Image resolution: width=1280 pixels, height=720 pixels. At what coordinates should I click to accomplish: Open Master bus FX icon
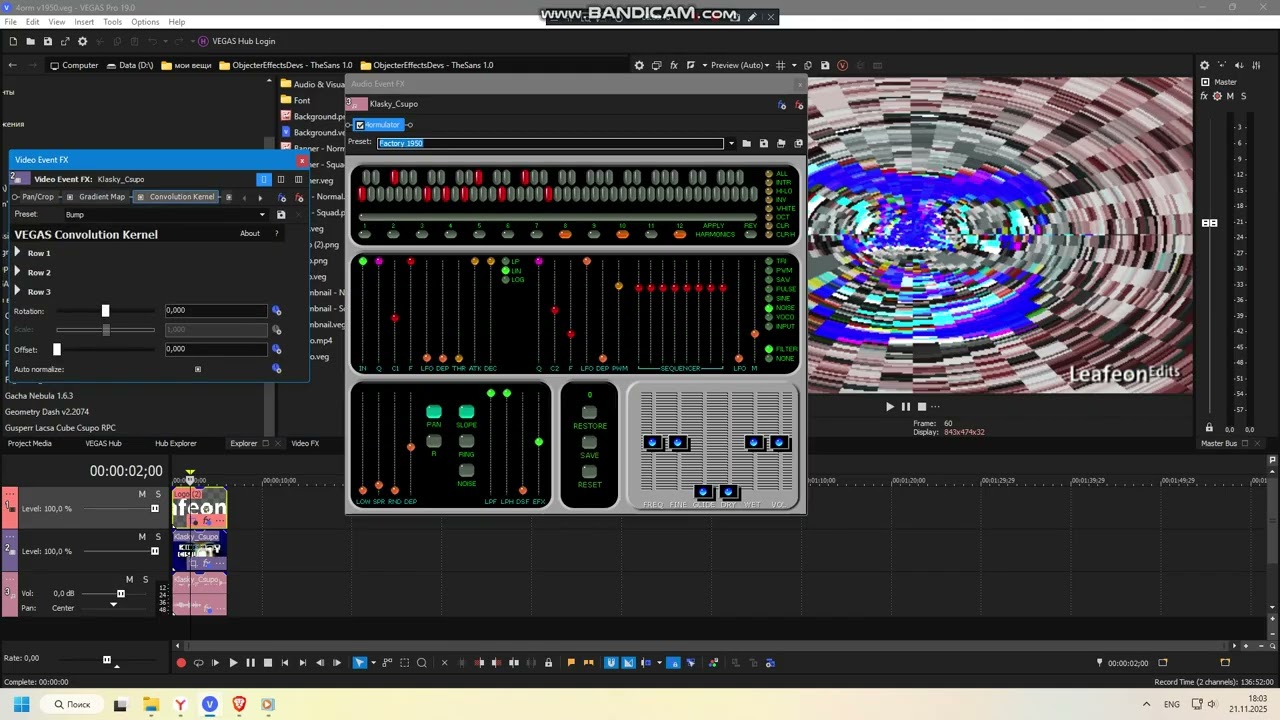click(x=1204, y=96)
